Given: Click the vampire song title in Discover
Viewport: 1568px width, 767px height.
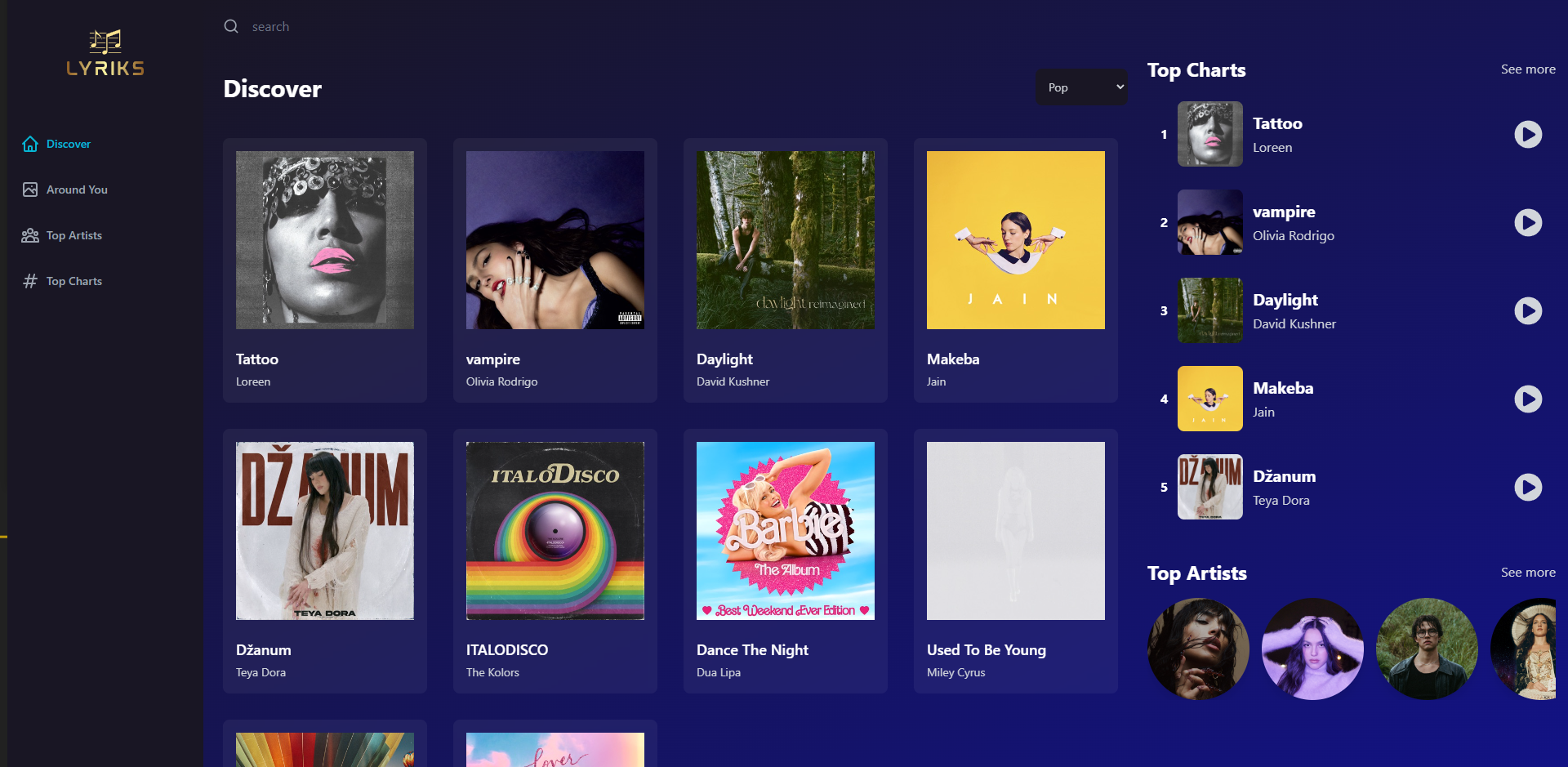Looking at the screenshot, I should tap(493, 359).
